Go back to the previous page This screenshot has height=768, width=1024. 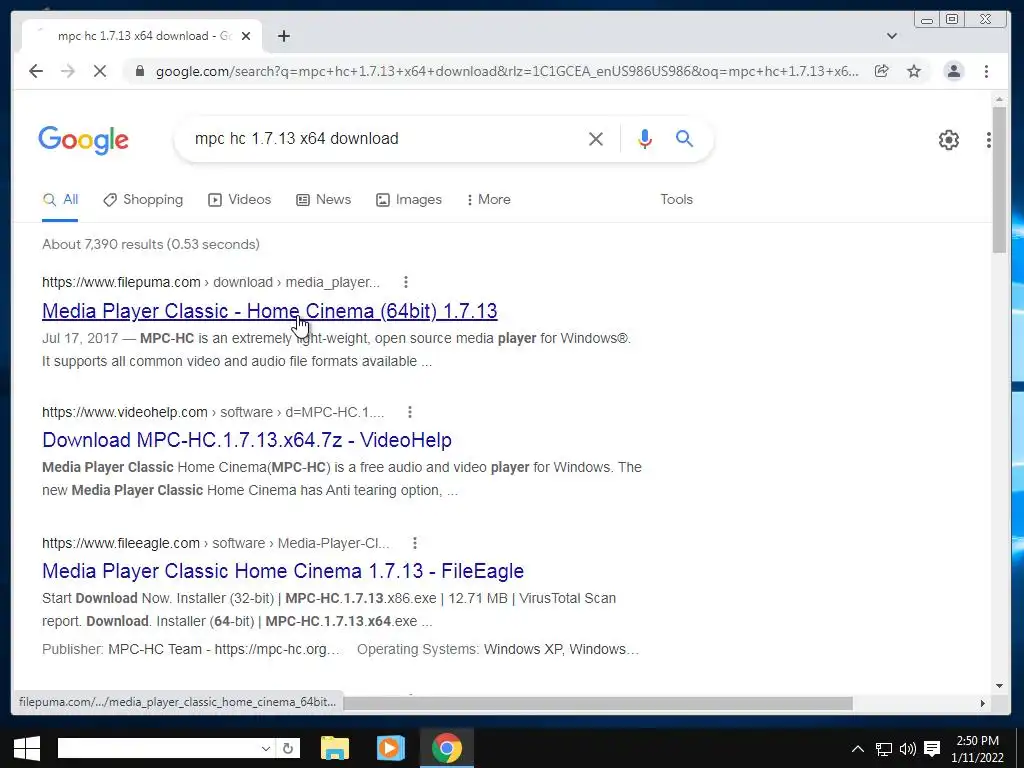click(36, 71)
